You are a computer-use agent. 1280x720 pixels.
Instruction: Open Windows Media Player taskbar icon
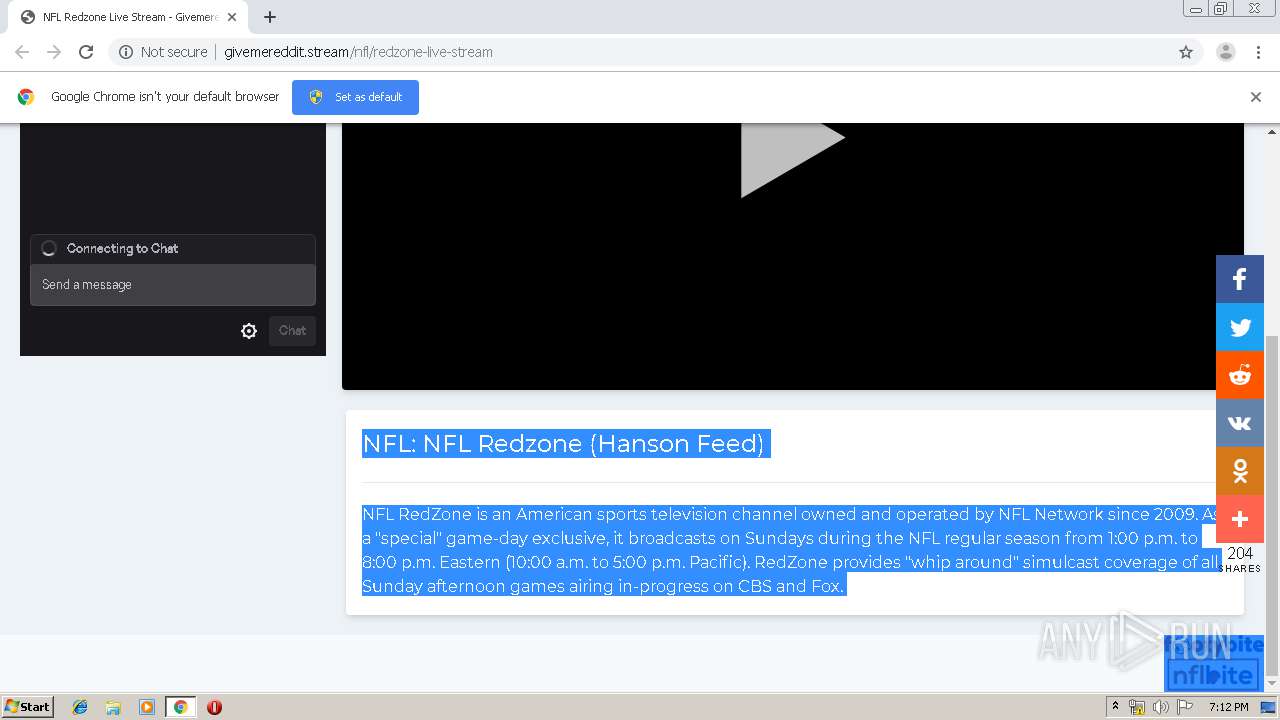147,707
